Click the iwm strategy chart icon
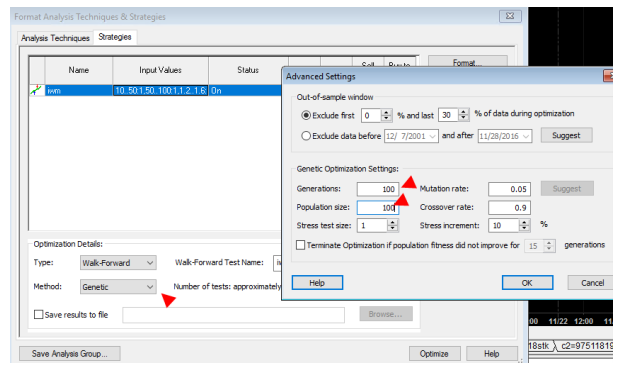 click(x=36, y=90)
